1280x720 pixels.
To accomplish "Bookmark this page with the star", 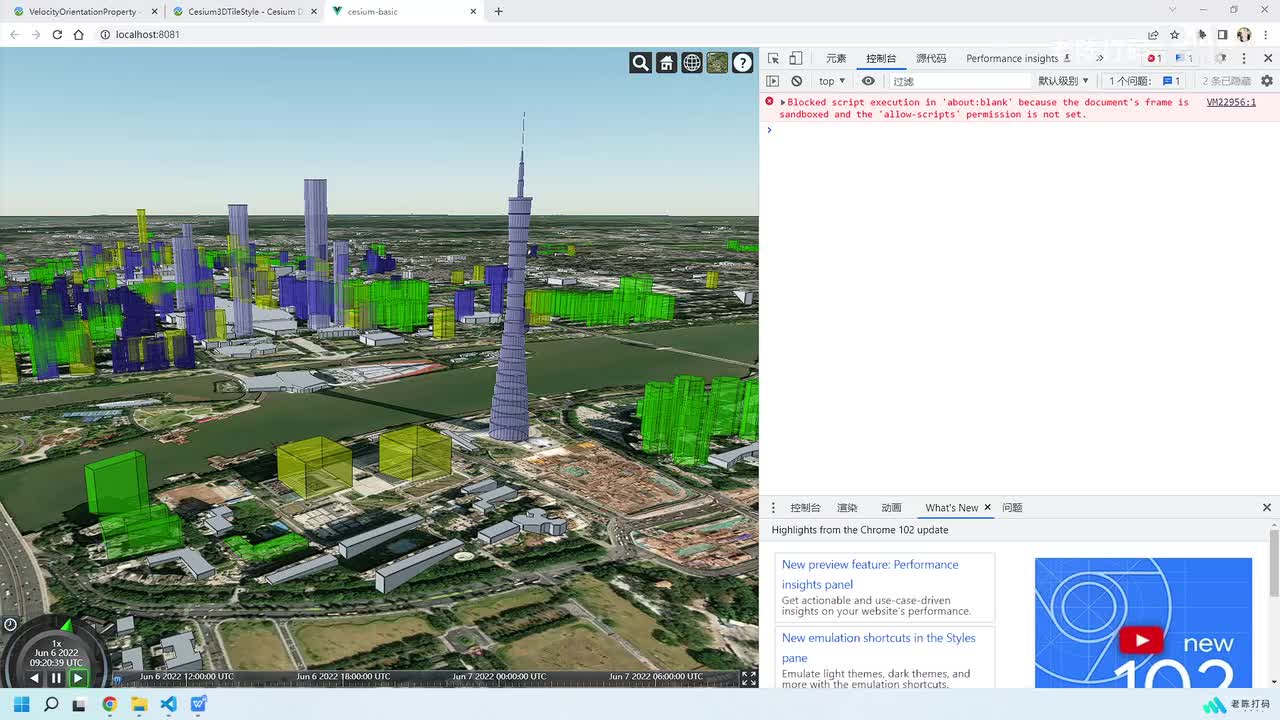I will pos(1175,35).
